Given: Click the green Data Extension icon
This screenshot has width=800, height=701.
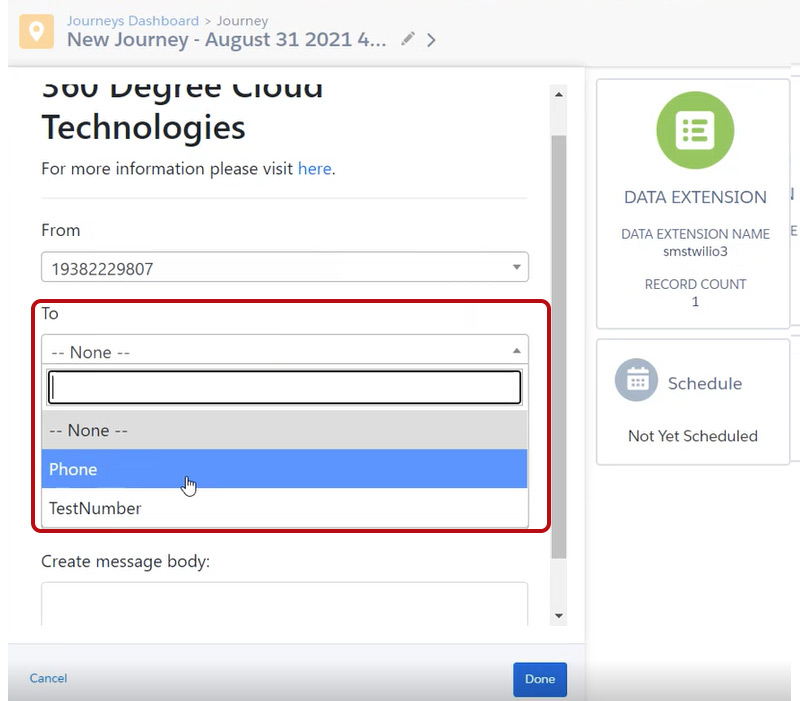Looking at the screenshot, I should coord(695,131).
